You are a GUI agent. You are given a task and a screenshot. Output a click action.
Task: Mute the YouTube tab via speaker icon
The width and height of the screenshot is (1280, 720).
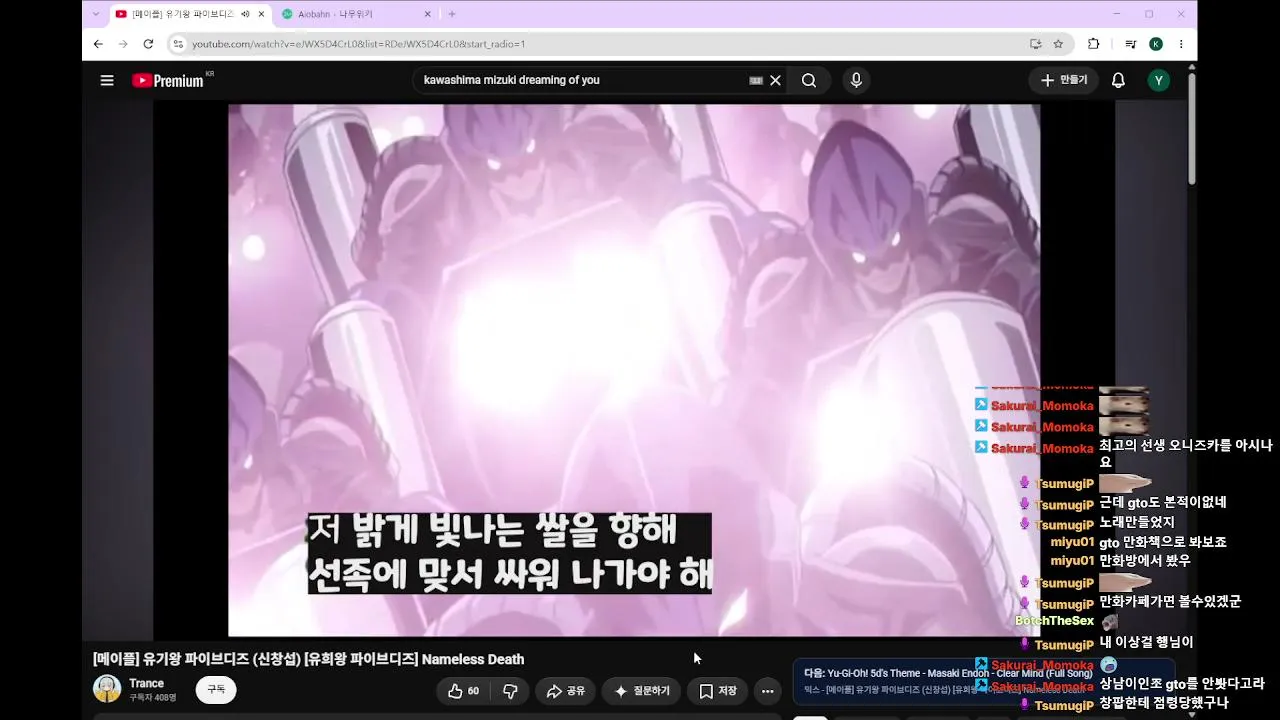click(246, 14)
